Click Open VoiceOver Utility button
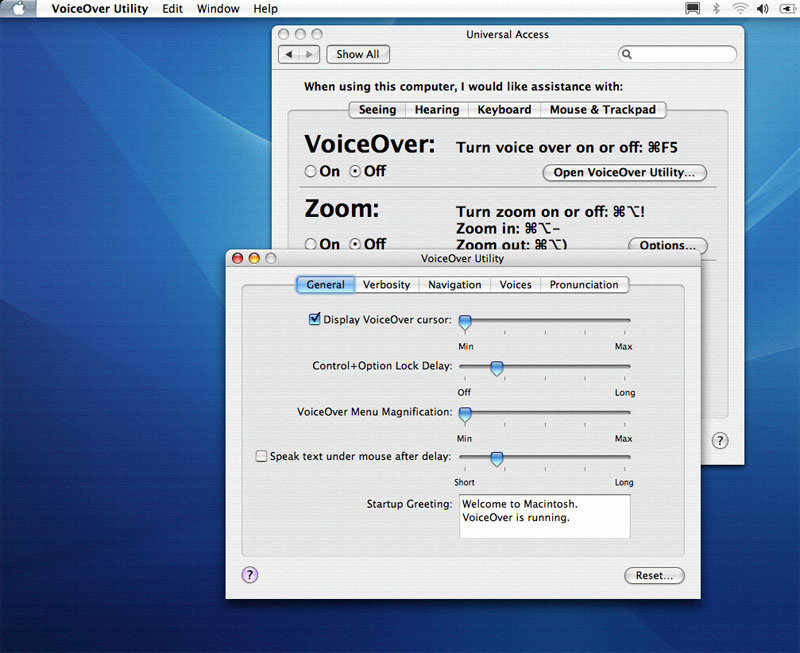Image resolution: width=800 pixels, height=653 pixels. click(x=624, y=172)
